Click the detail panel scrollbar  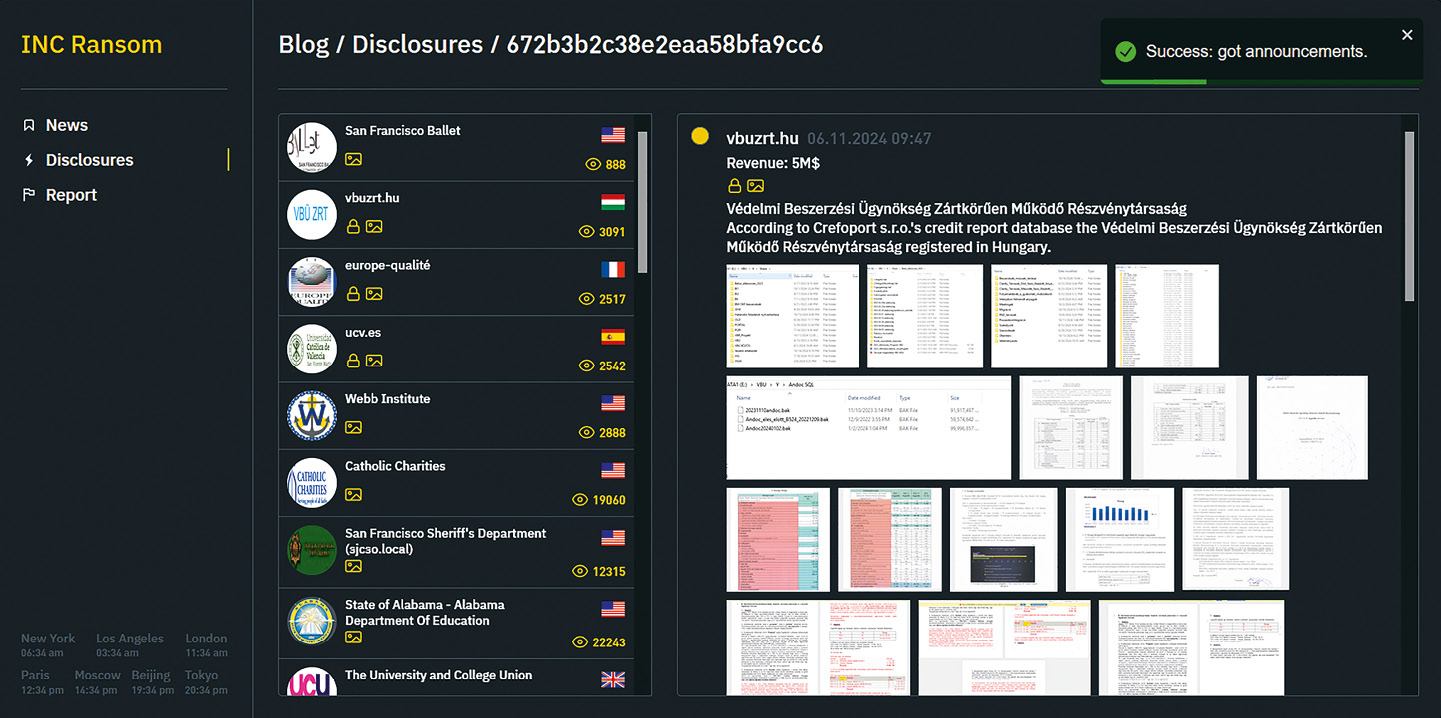click(1410, 215)
